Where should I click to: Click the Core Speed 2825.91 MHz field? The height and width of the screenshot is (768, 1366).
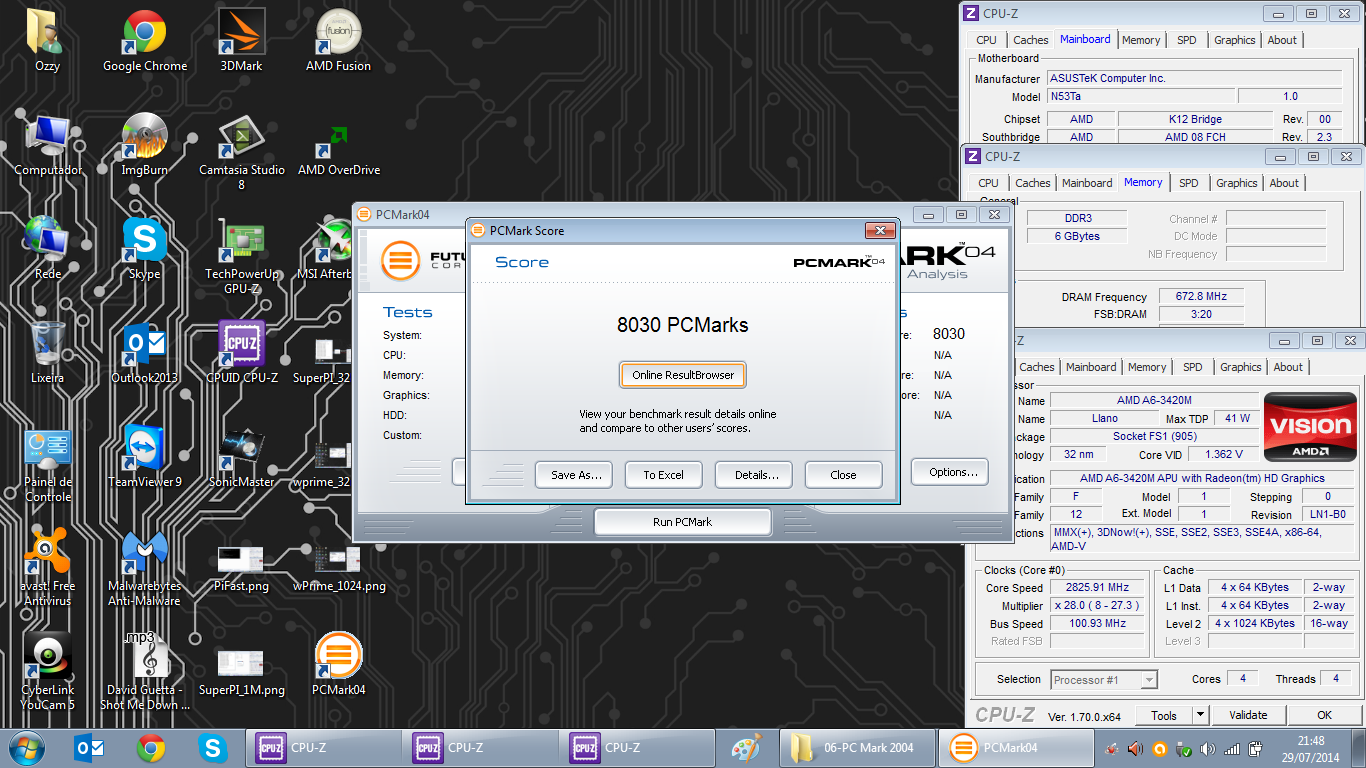point(1098,588)
